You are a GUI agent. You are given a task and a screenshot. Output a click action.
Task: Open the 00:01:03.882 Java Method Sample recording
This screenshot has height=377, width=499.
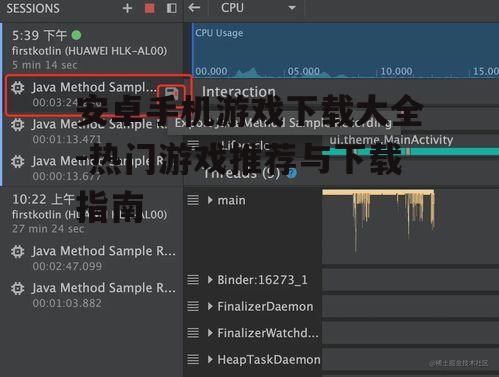point(93,295)
